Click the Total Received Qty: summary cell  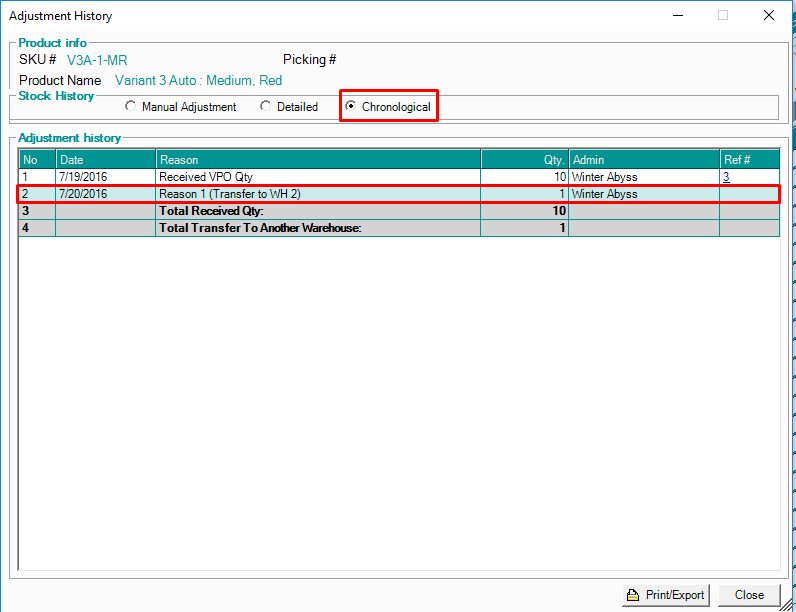[x=318, y=211]
